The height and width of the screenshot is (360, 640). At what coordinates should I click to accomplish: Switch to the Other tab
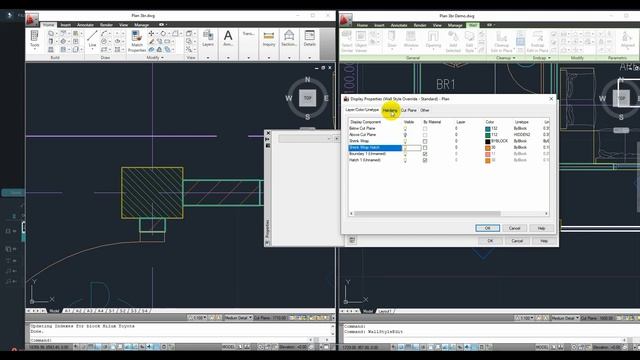point(424,110)
